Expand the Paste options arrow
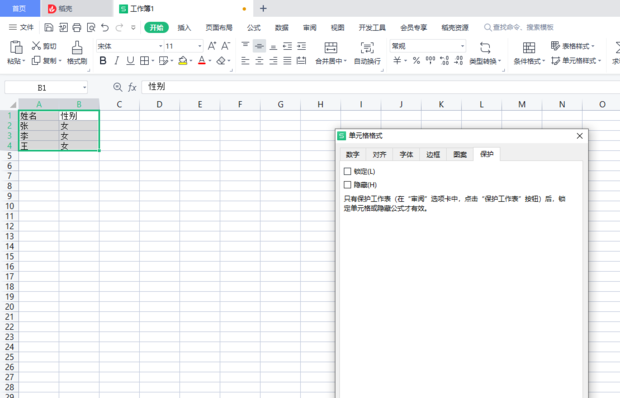This screenshot has width=620, height=398. (x=24, y=61)
